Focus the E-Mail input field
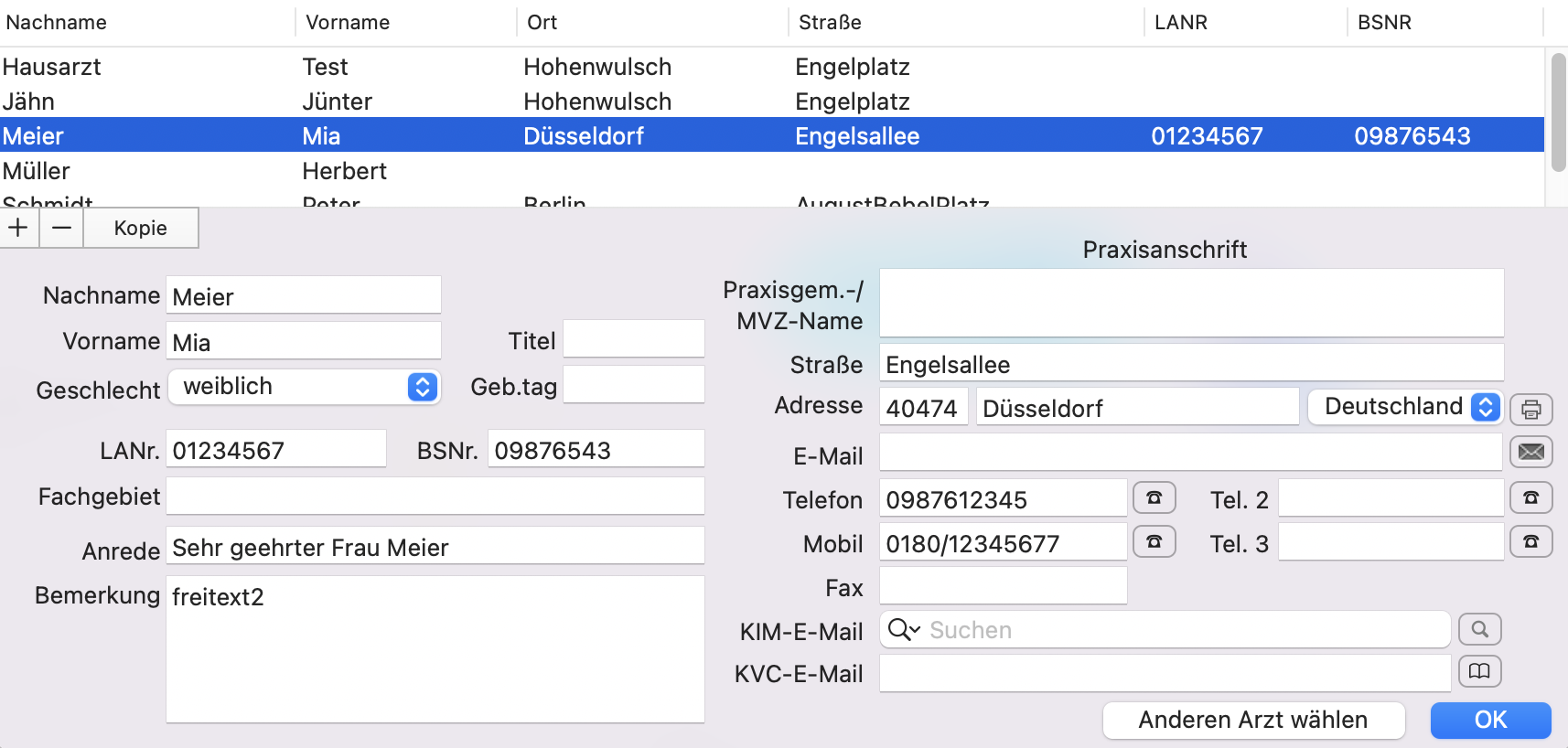The image size is (1568, 748). point(1191,453)
